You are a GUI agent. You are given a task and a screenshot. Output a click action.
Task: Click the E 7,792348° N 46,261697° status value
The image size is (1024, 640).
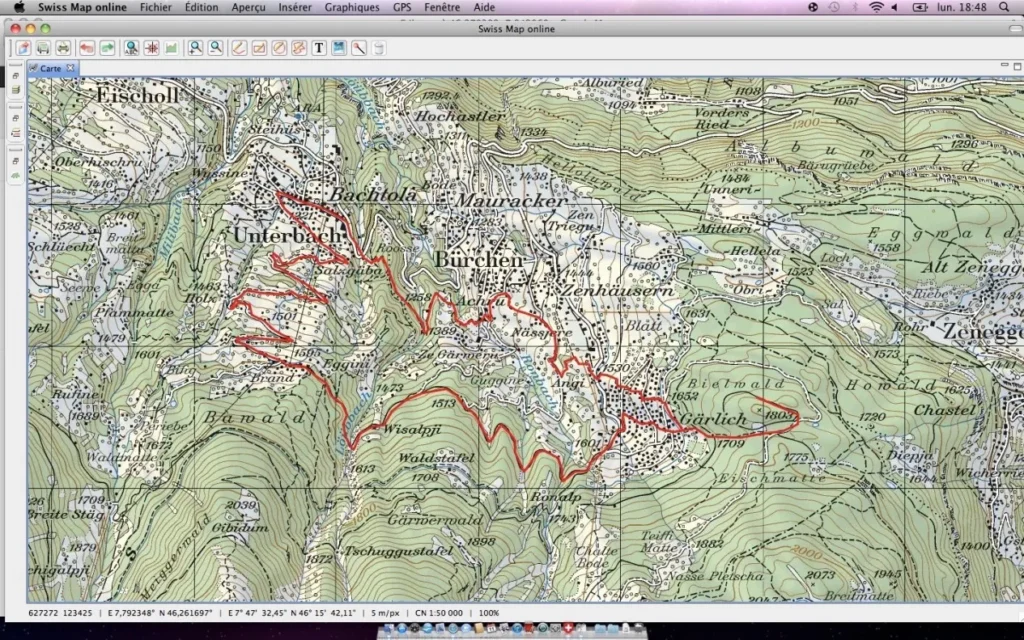pyautogui.click(x=161, y=613)
